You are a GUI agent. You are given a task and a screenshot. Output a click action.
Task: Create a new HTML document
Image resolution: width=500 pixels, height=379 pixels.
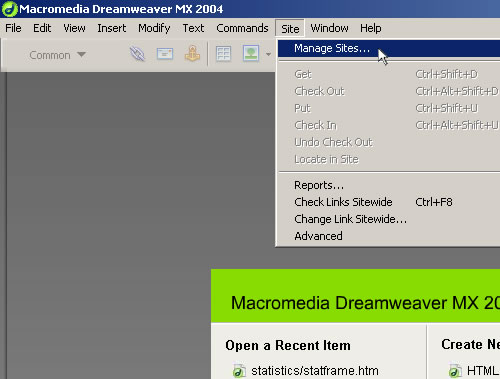pyautogui.click(x=483, y=371)
